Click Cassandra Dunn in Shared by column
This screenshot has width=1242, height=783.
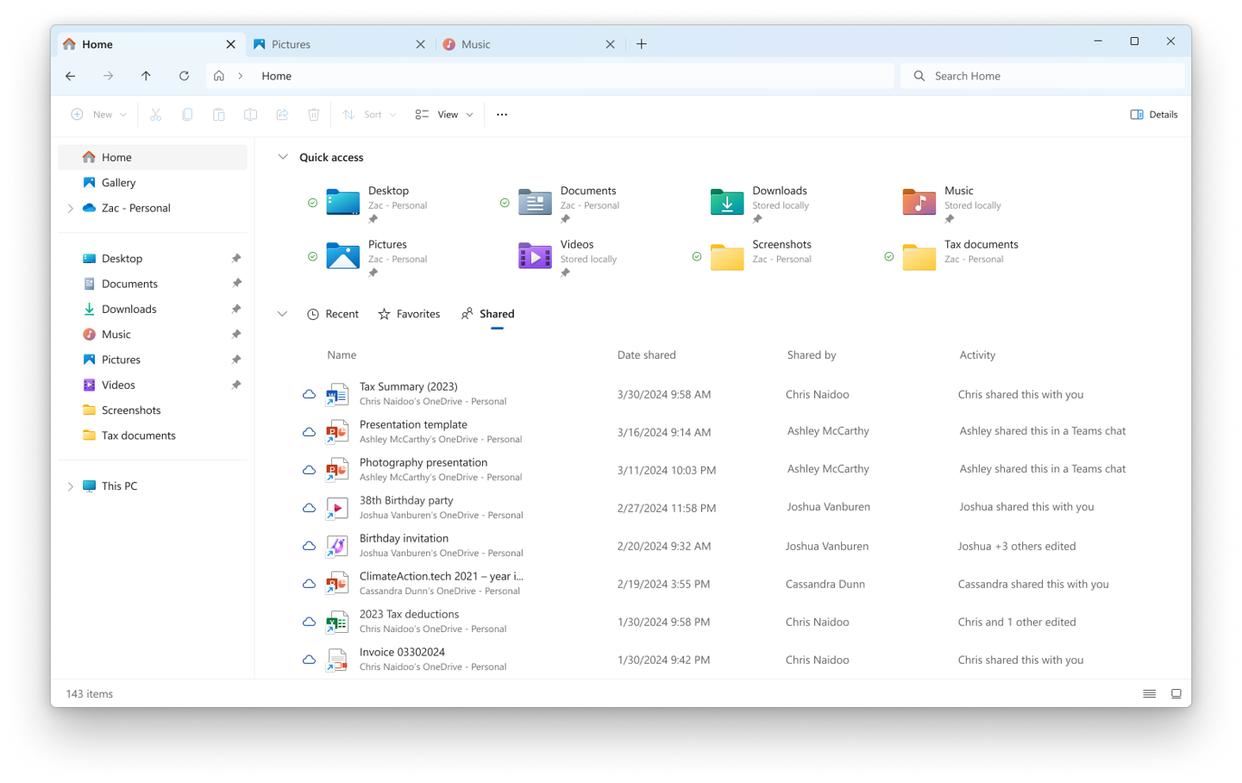(825, 584)
